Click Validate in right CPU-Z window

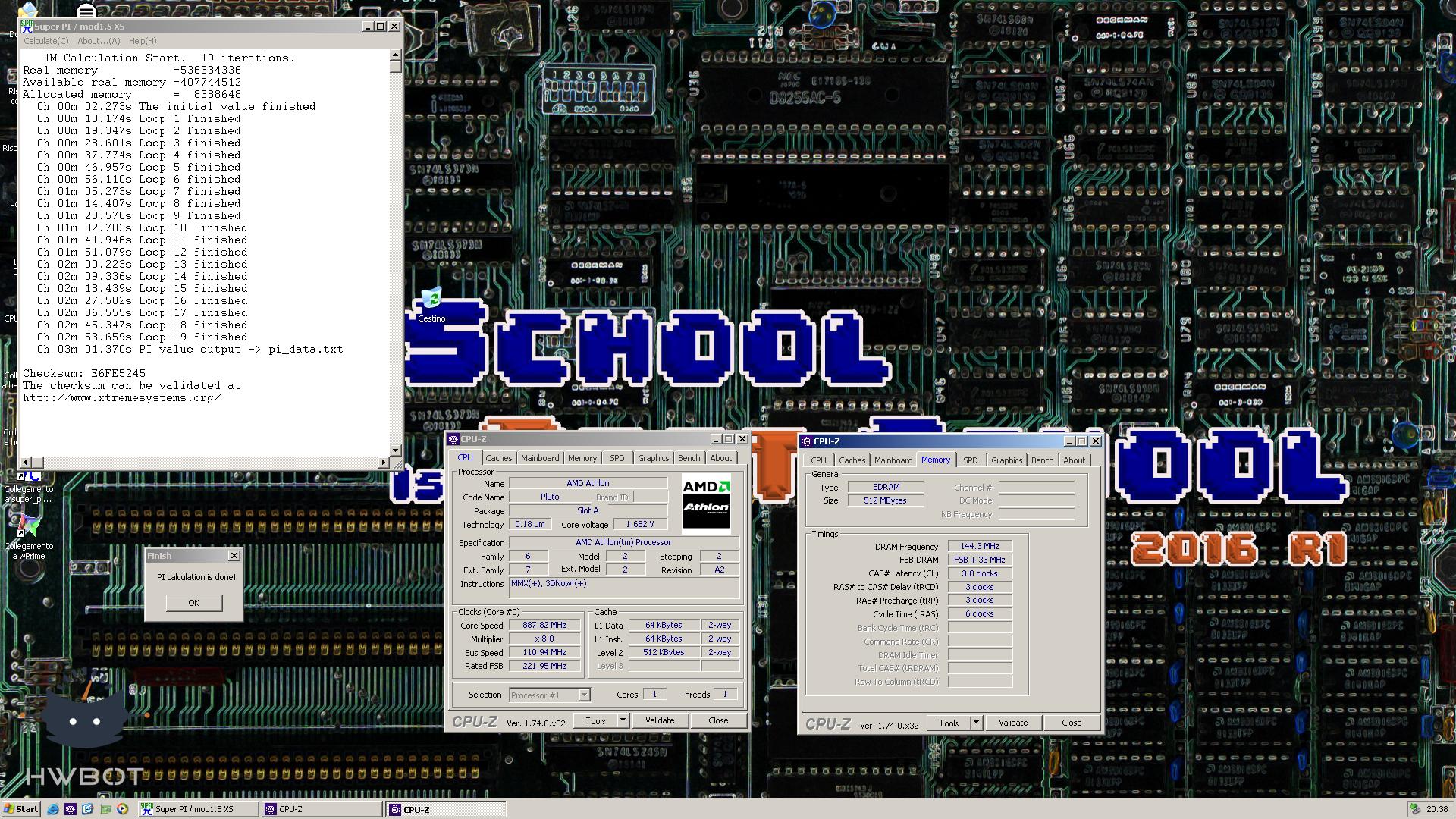click(x=1013, y=723)
